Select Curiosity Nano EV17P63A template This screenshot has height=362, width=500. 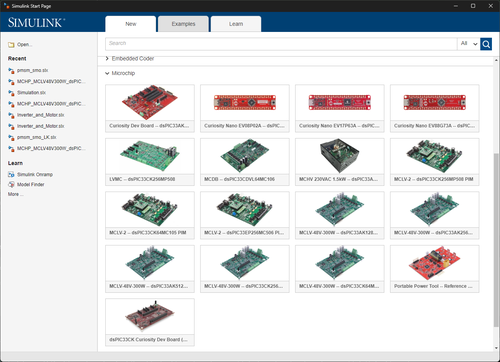340,108
